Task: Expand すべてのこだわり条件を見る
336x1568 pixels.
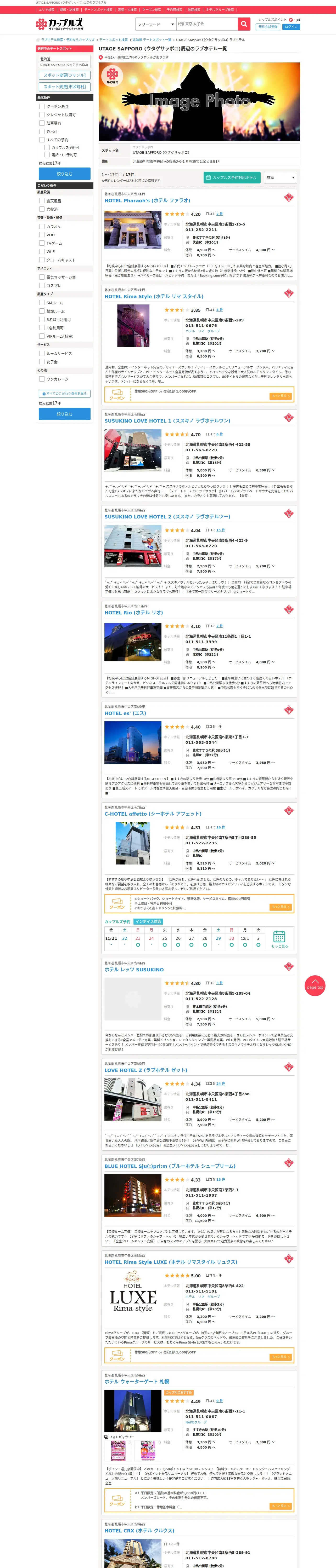Action: (x=65, y=394)
